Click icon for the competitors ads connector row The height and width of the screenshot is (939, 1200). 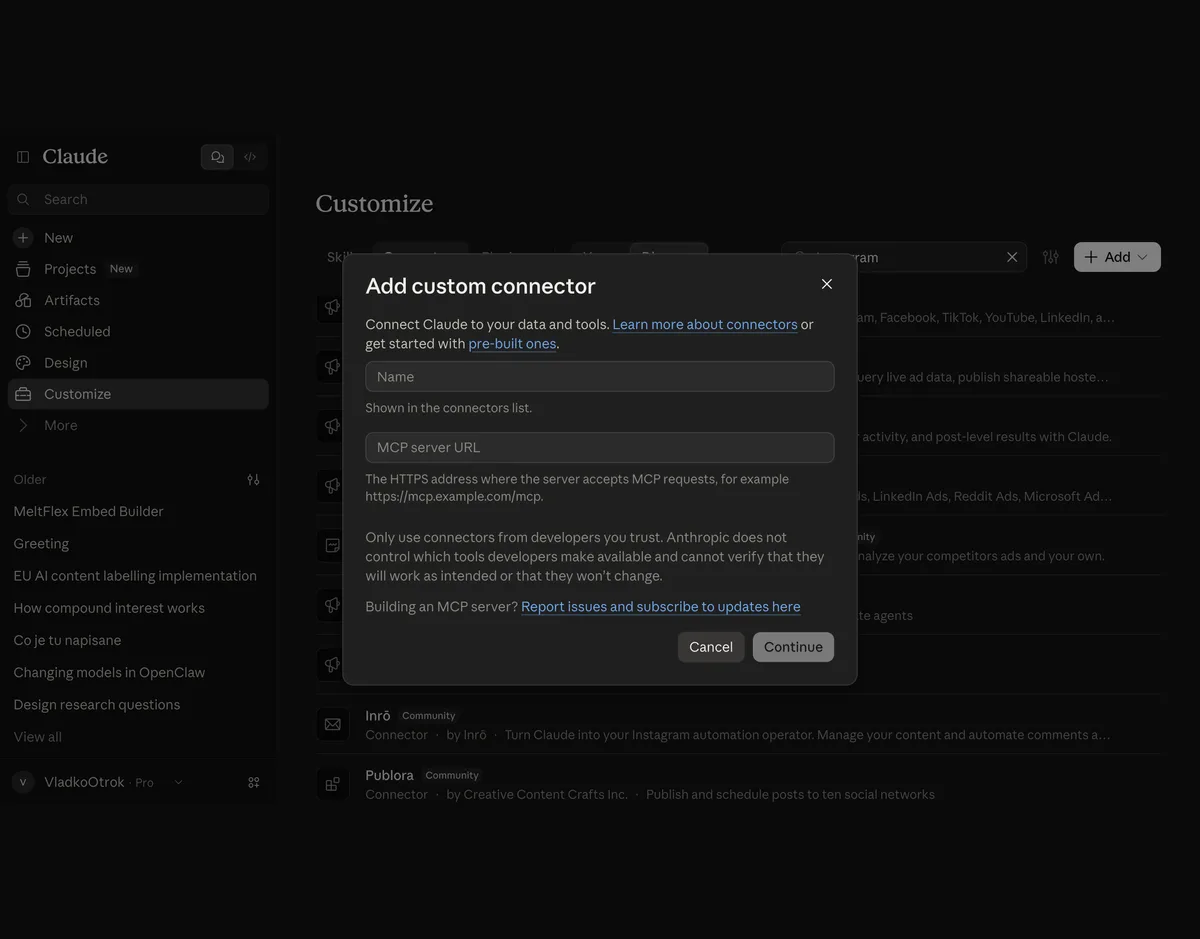coord(333,545)
